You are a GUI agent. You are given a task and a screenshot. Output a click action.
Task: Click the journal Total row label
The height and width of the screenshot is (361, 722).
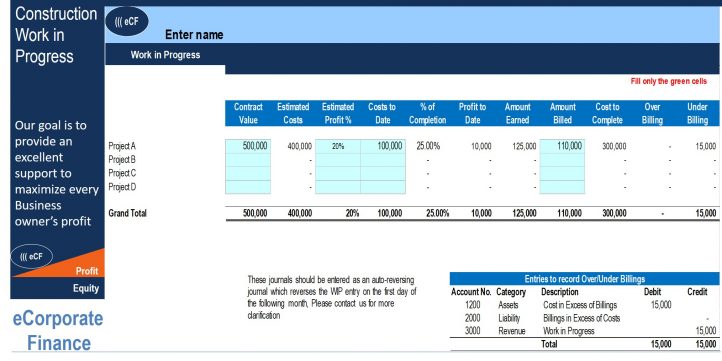click(x=549, y=344)
